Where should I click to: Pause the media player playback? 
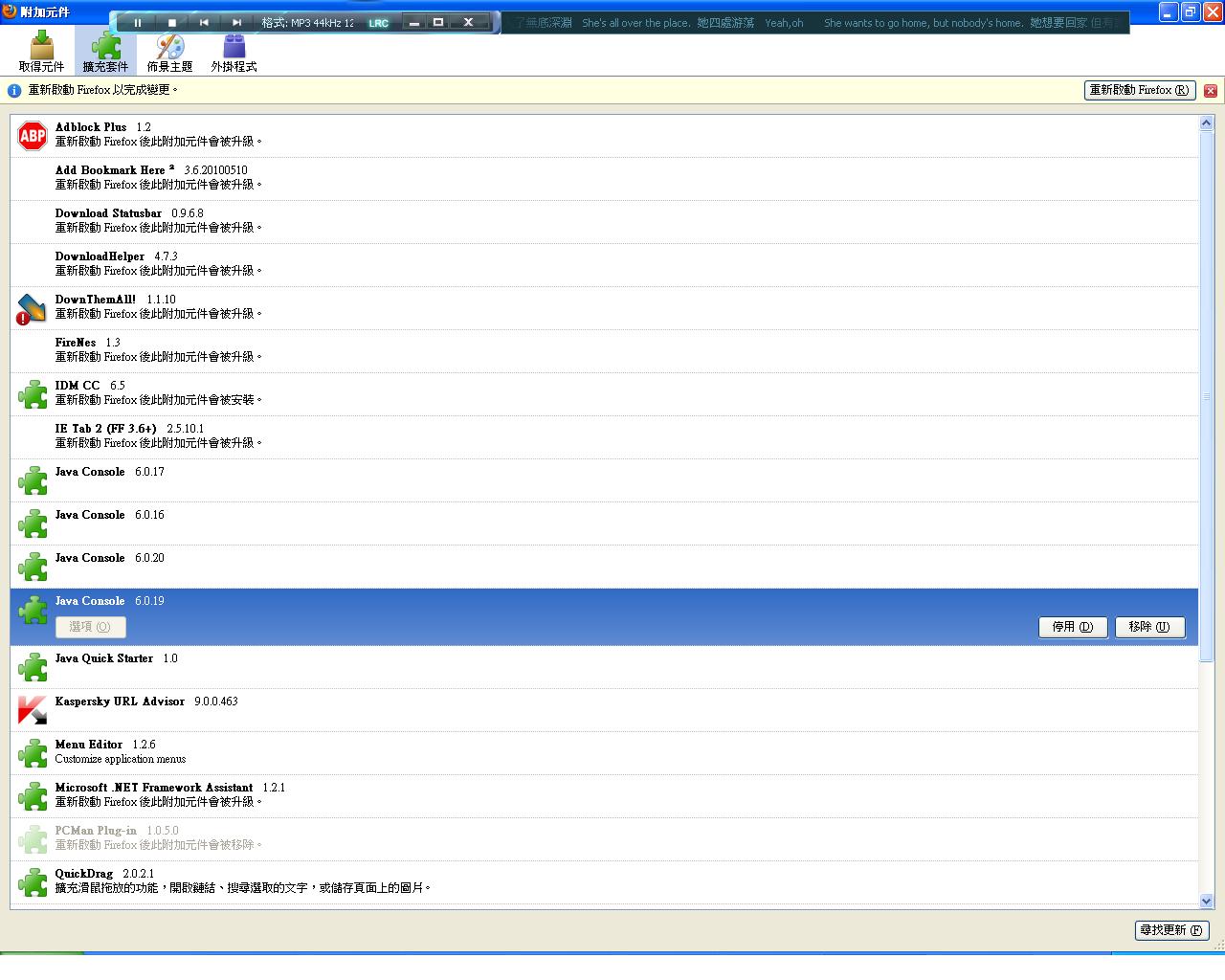click(x=138, y=22)
